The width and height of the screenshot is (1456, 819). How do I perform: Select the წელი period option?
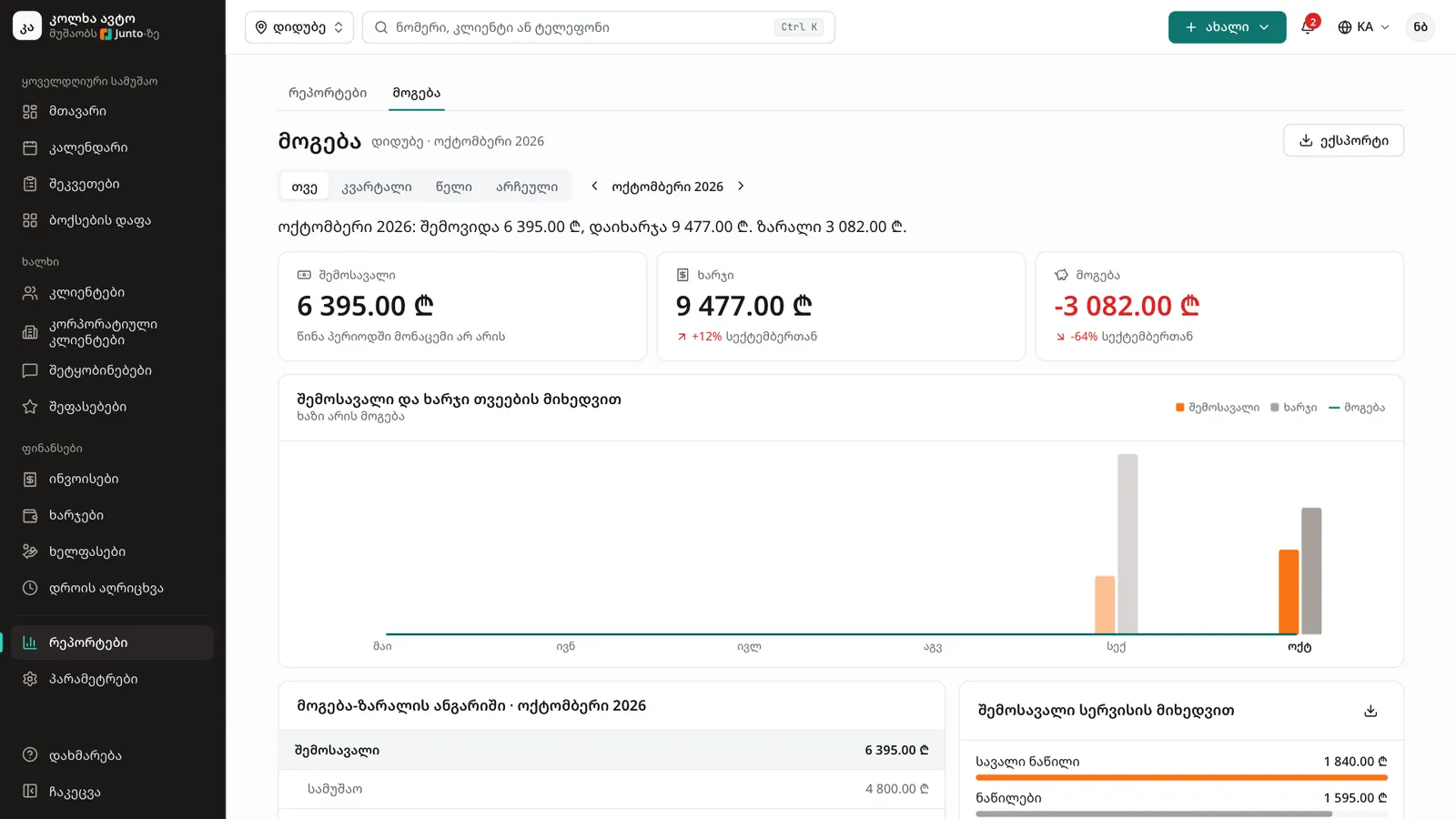point(453,187)
